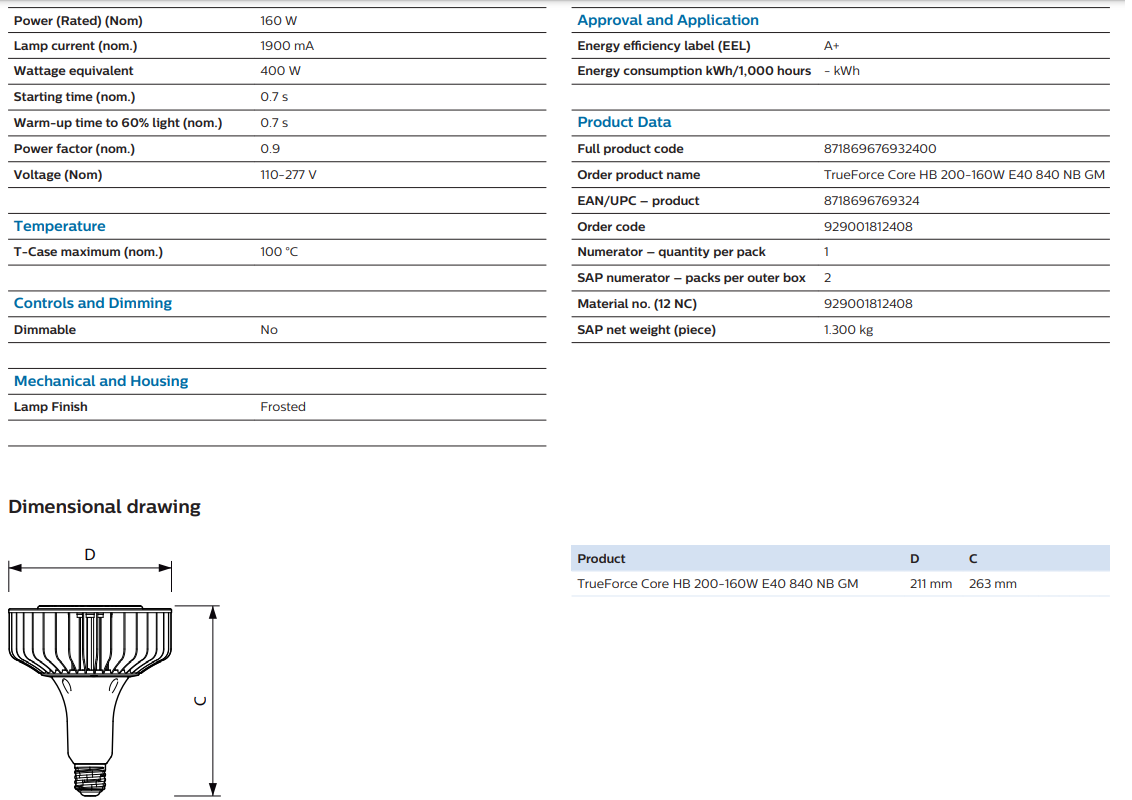Screen dimensions: 1132x800
Task: Select the '160 W' rated power value
Action: tap(279, 21)
